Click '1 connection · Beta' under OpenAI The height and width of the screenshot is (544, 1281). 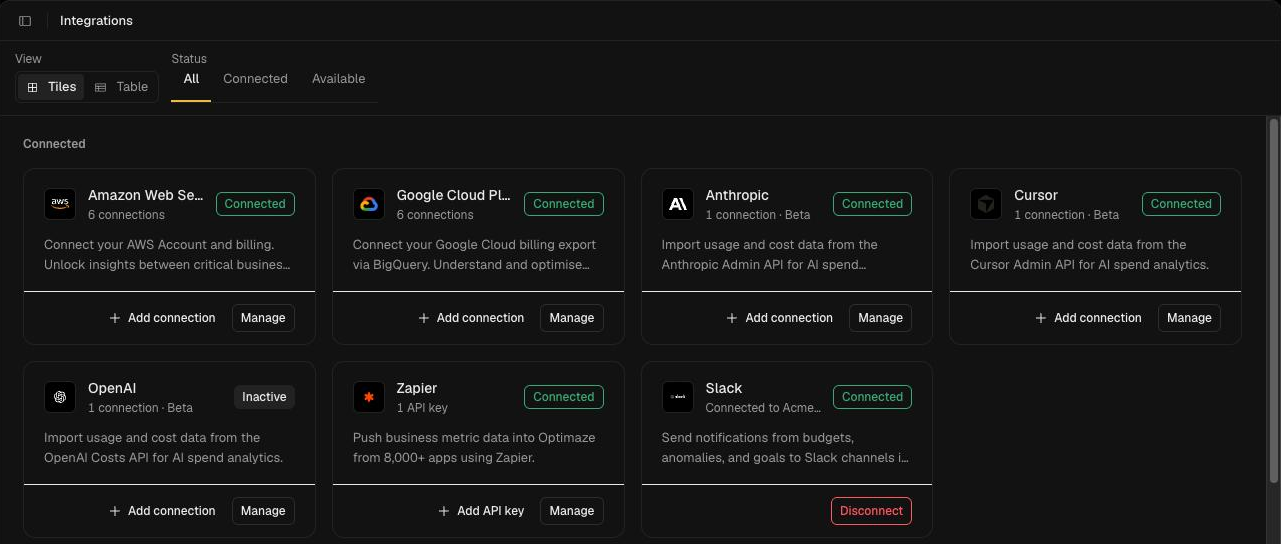(x=140, y=408)
